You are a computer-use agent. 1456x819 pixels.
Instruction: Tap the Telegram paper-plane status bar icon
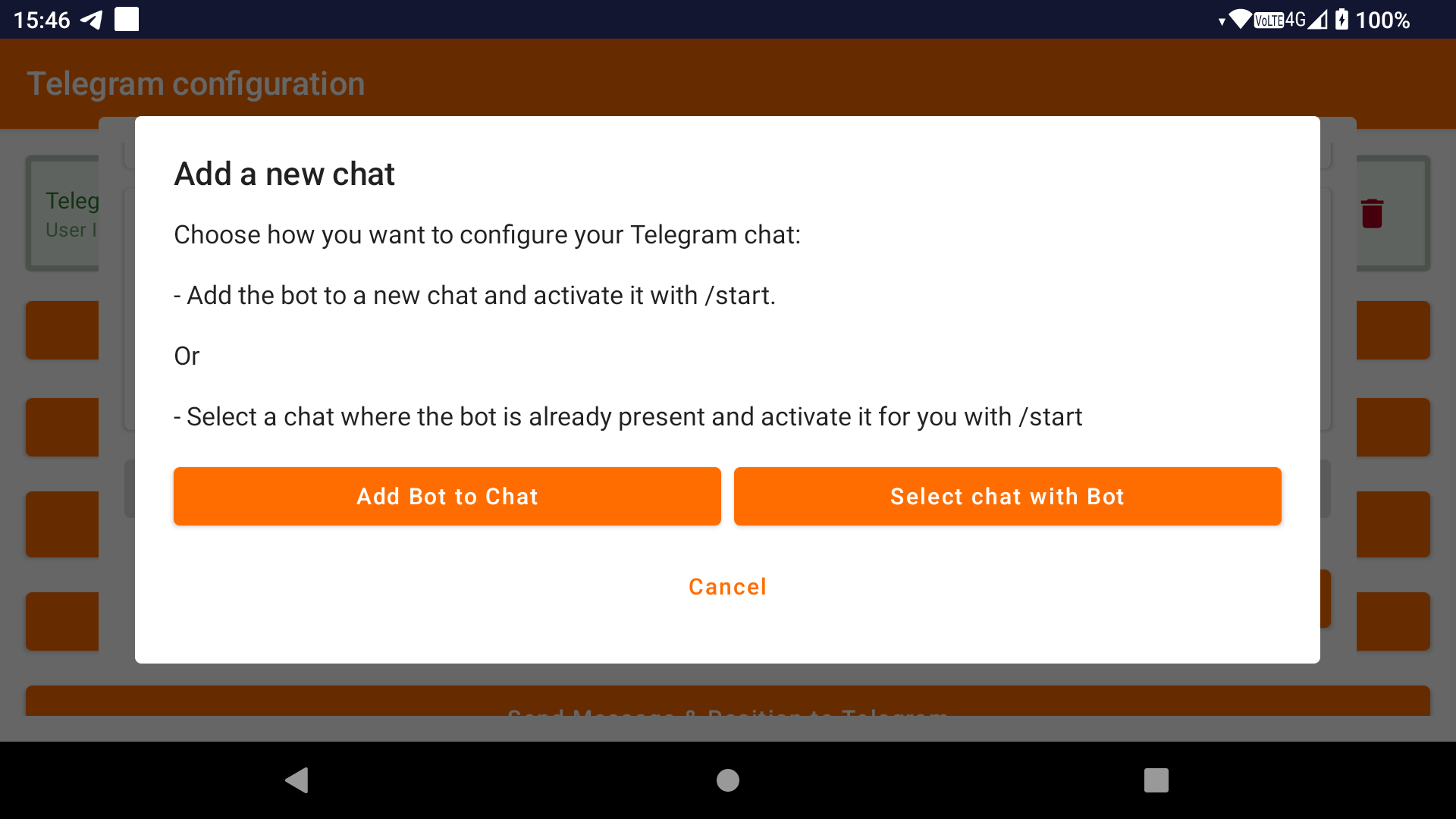pos(91,20)
